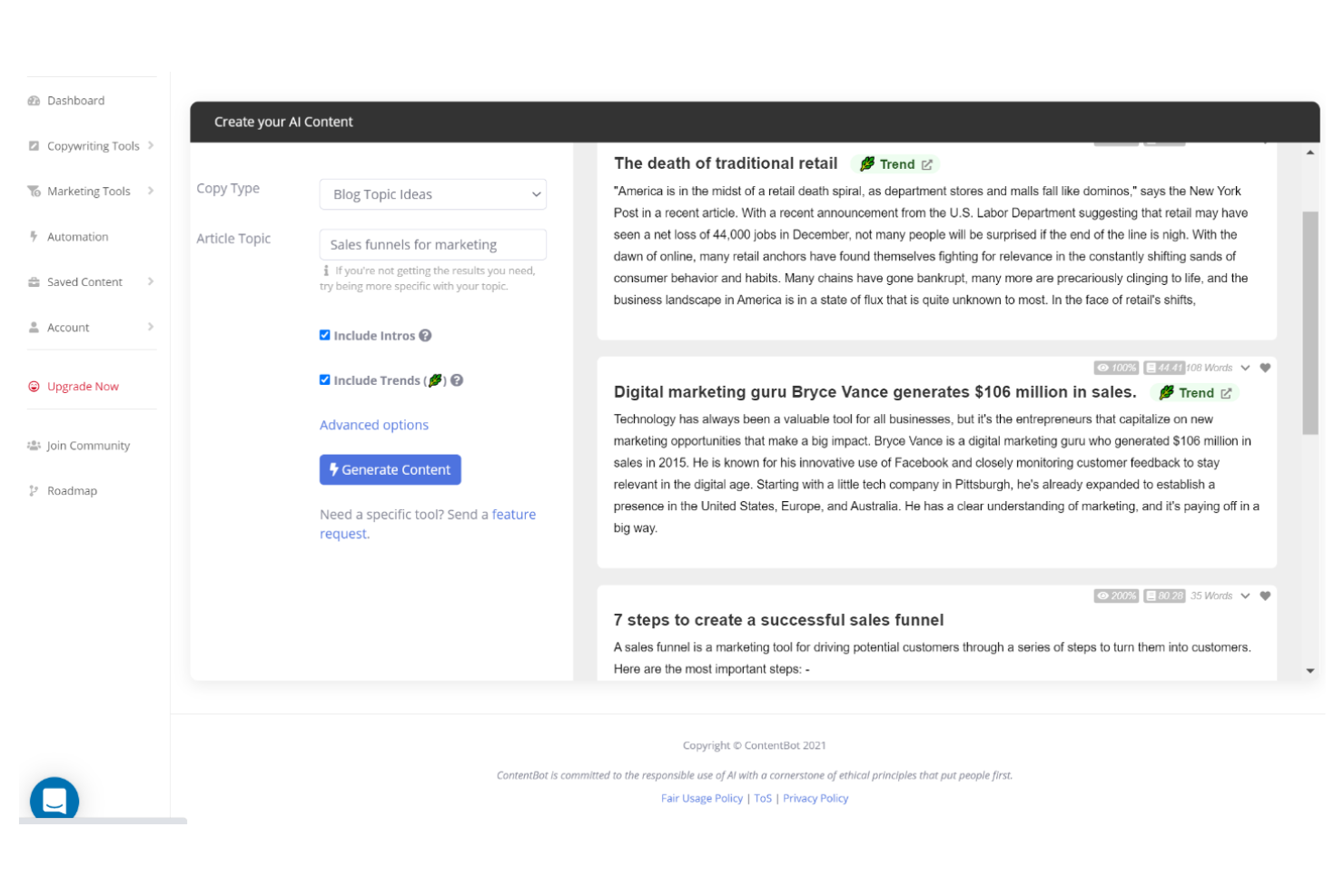The width and height of the screenshot is (1344, 896).
Task: Click the Generate Content button
Action: coord(390,469)
